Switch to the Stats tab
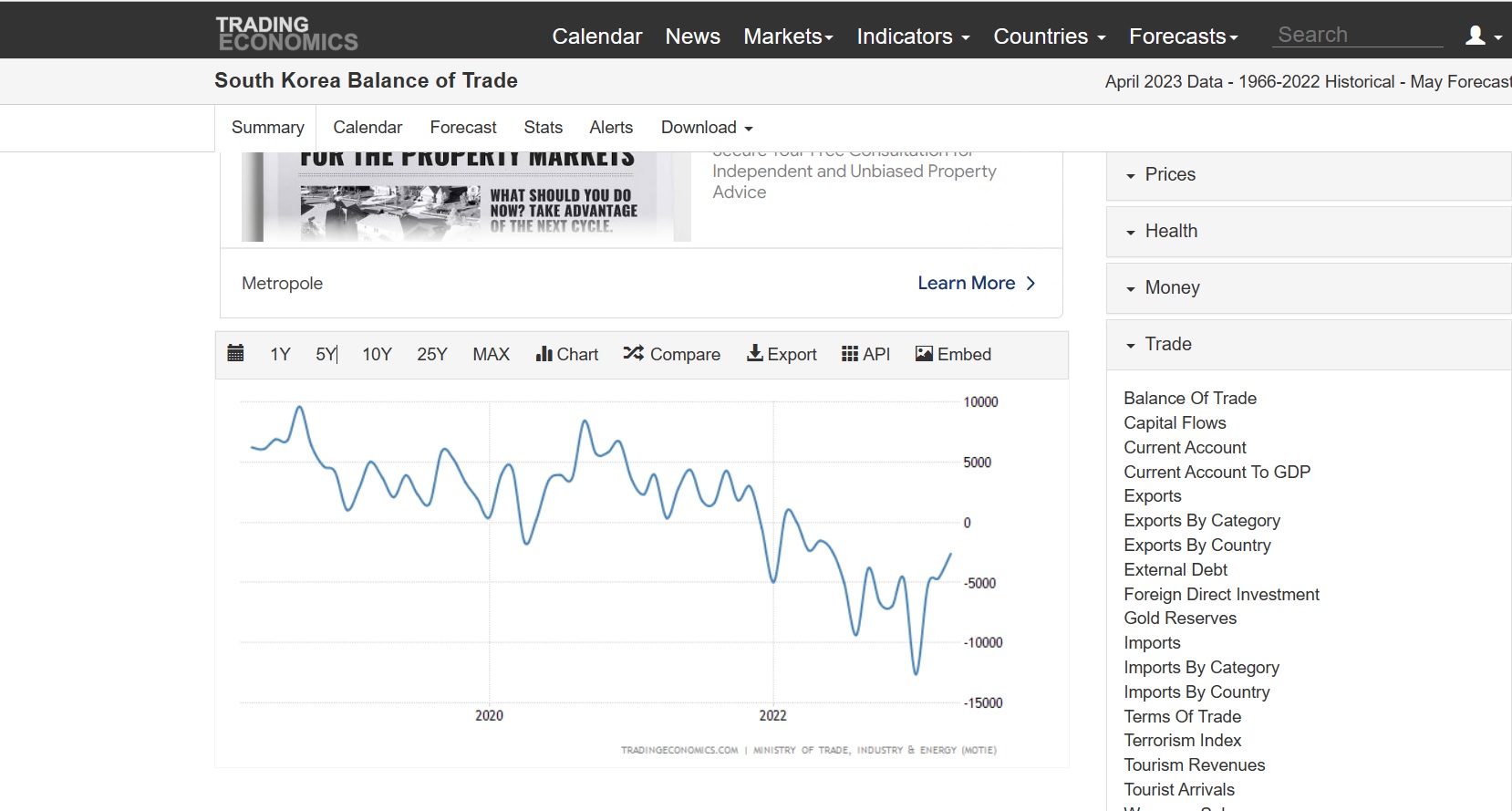Image resolution: width=1512 pixels, height=811 pixels. tap(544, 128)
